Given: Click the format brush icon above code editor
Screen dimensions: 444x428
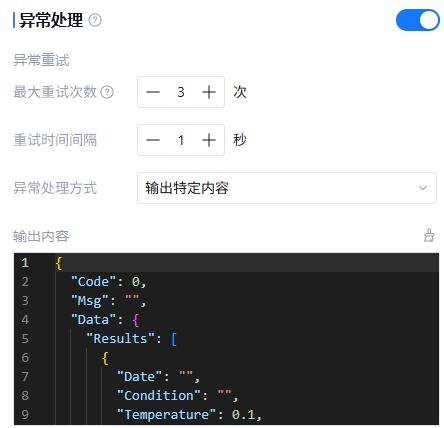Looking at the screenshot, I should point(429,235).
